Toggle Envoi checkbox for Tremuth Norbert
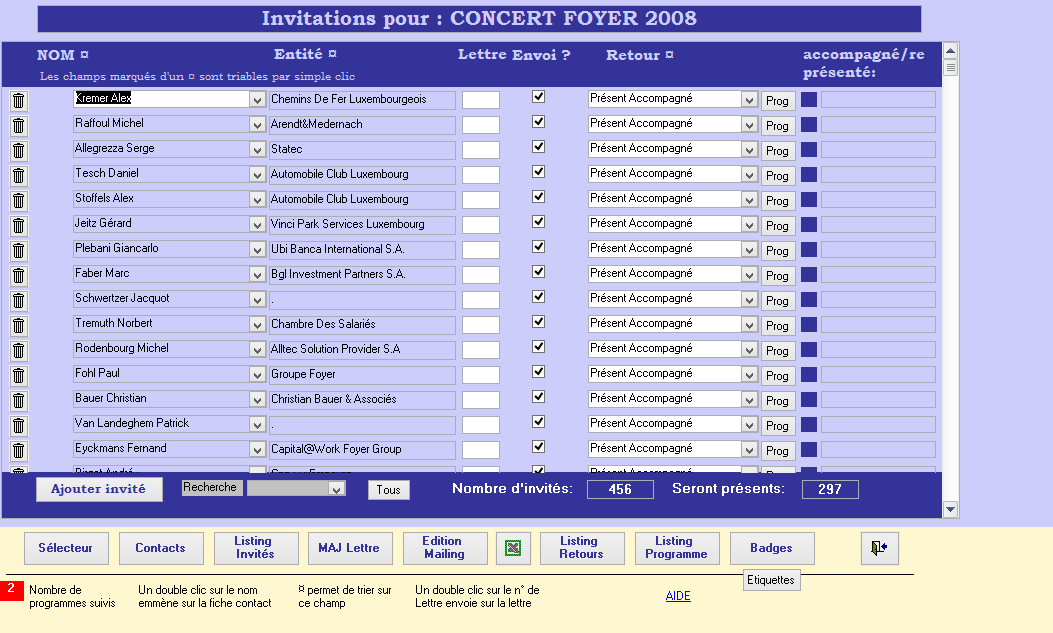Image resolution: width=1053 pixels, height=633 pixels. (539, 322)
